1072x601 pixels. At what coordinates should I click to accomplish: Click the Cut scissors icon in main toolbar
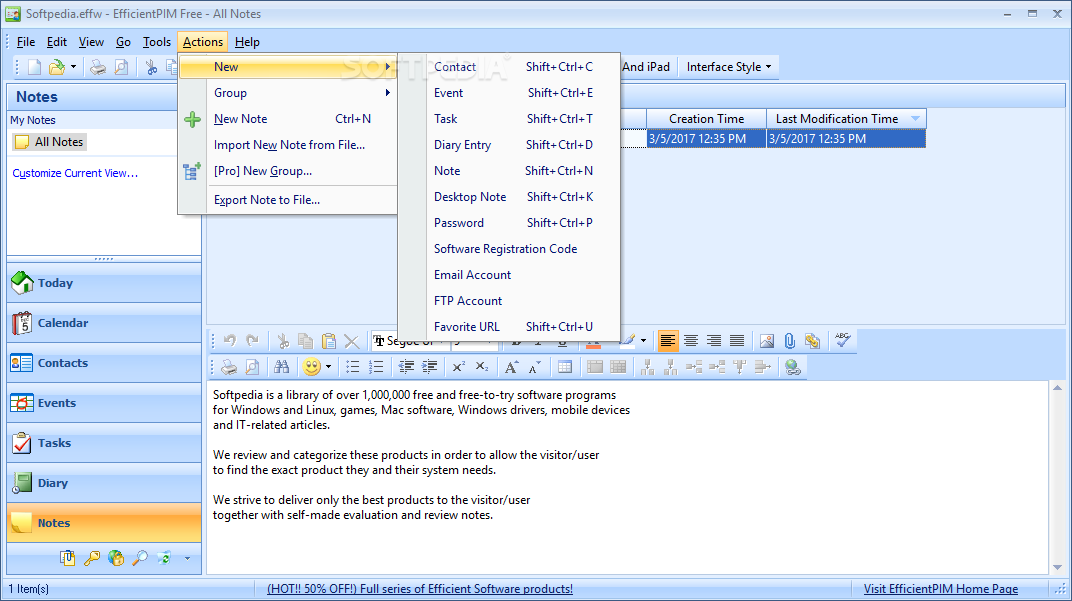tap(151, 67)
